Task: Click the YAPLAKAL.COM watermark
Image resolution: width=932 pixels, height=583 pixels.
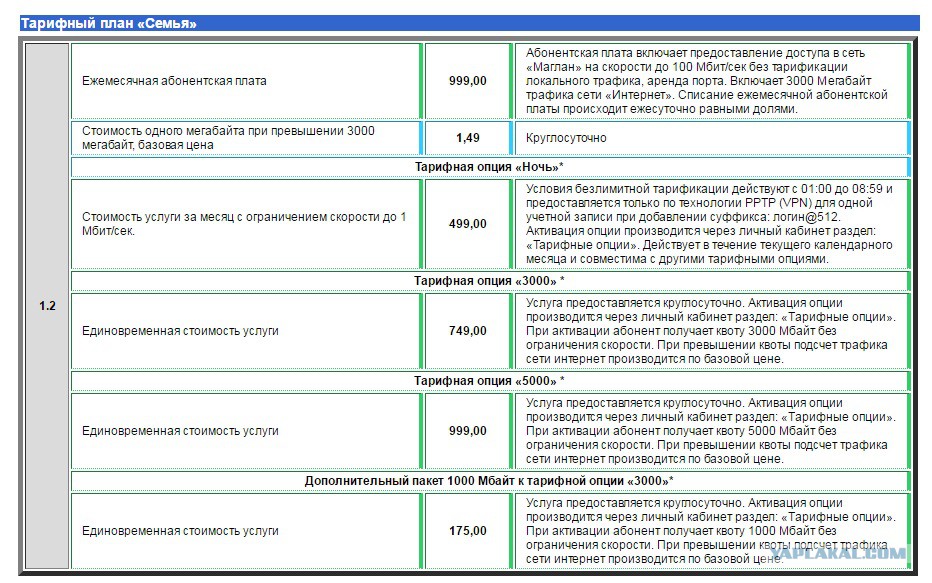Action: tap(840, 554)
